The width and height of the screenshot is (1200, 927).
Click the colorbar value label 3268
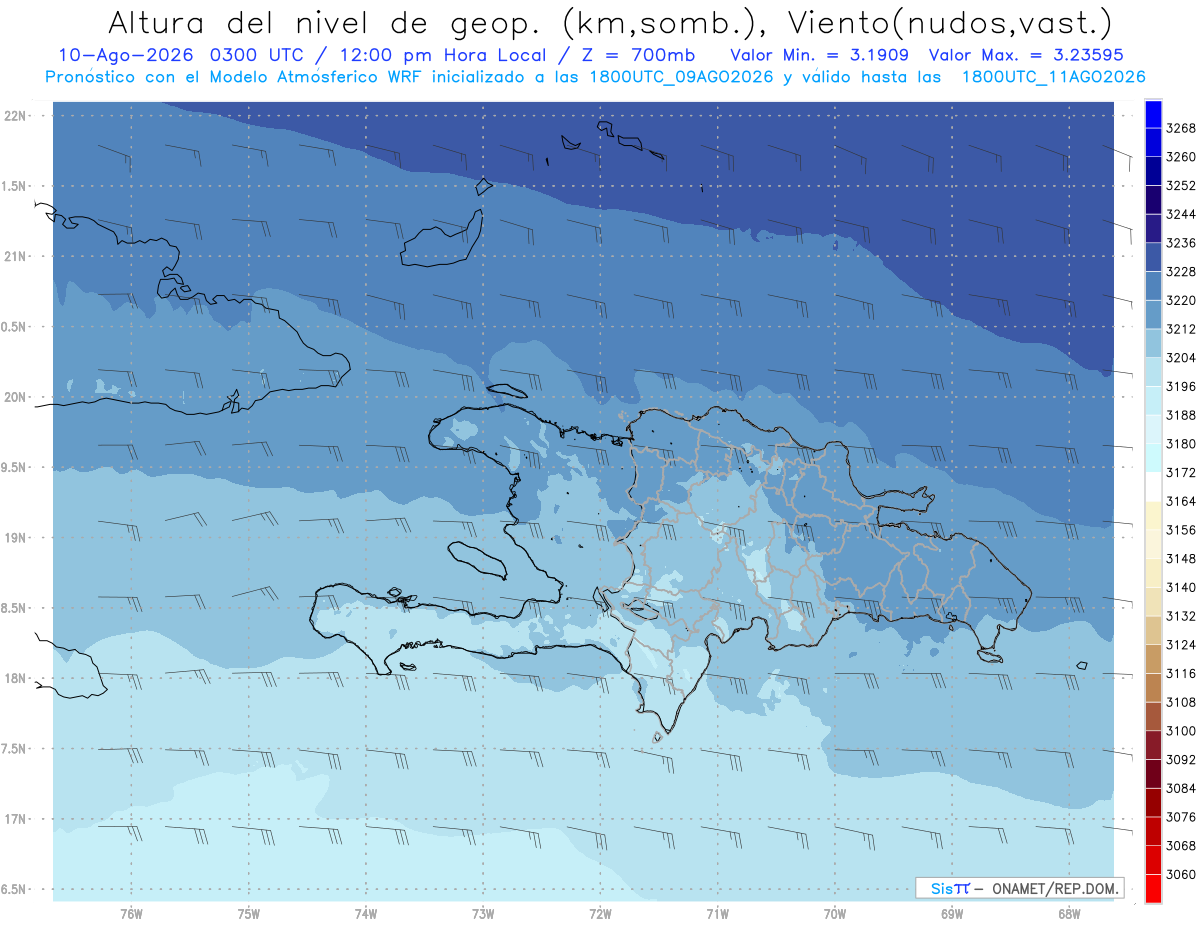[1180, 128]
